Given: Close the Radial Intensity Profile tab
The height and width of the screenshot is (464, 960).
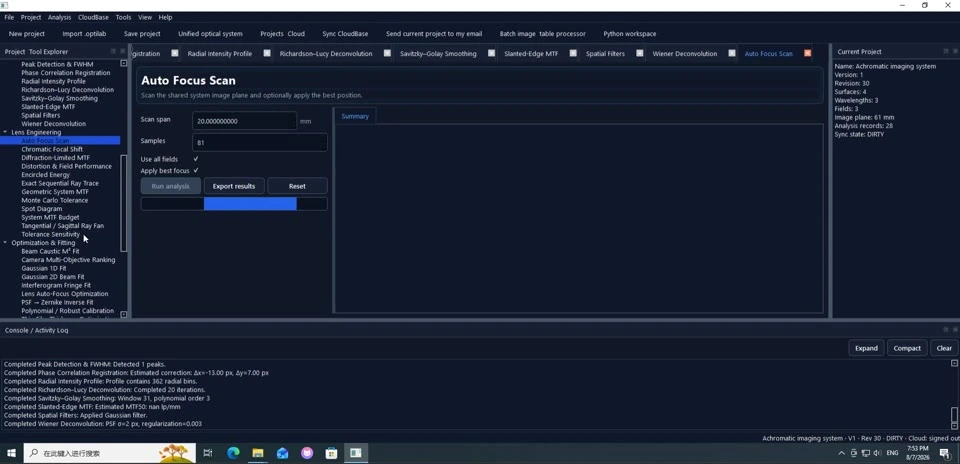Looking at the screenshot, I should pyautogui.click(x=267, y=53).
